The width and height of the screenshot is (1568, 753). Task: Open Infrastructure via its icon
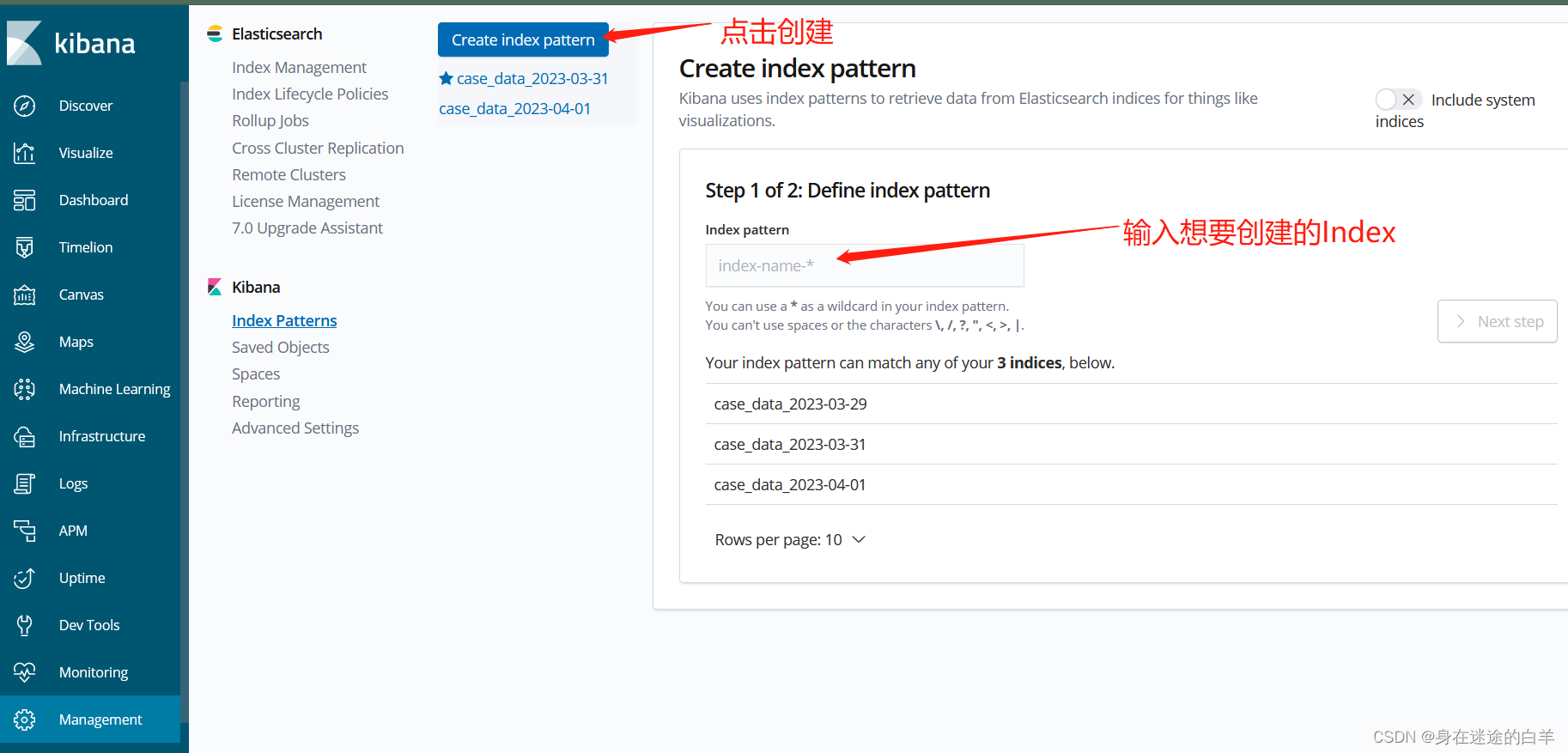(25, 436)
